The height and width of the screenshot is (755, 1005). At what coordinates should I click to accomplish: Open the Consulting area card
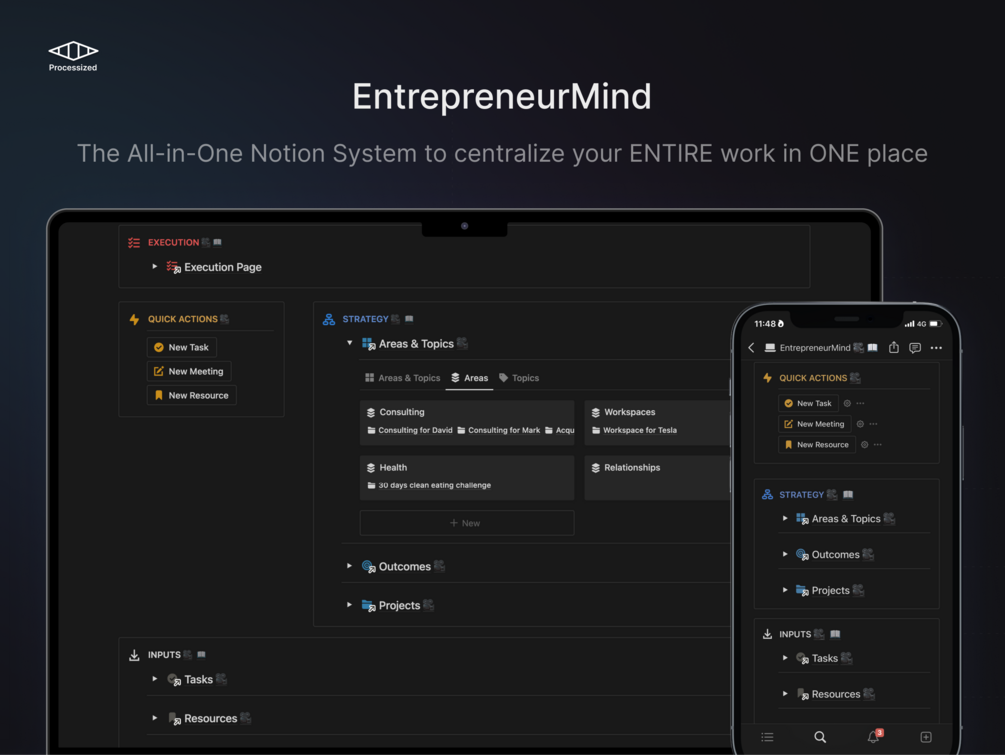[x=467, y=422]
